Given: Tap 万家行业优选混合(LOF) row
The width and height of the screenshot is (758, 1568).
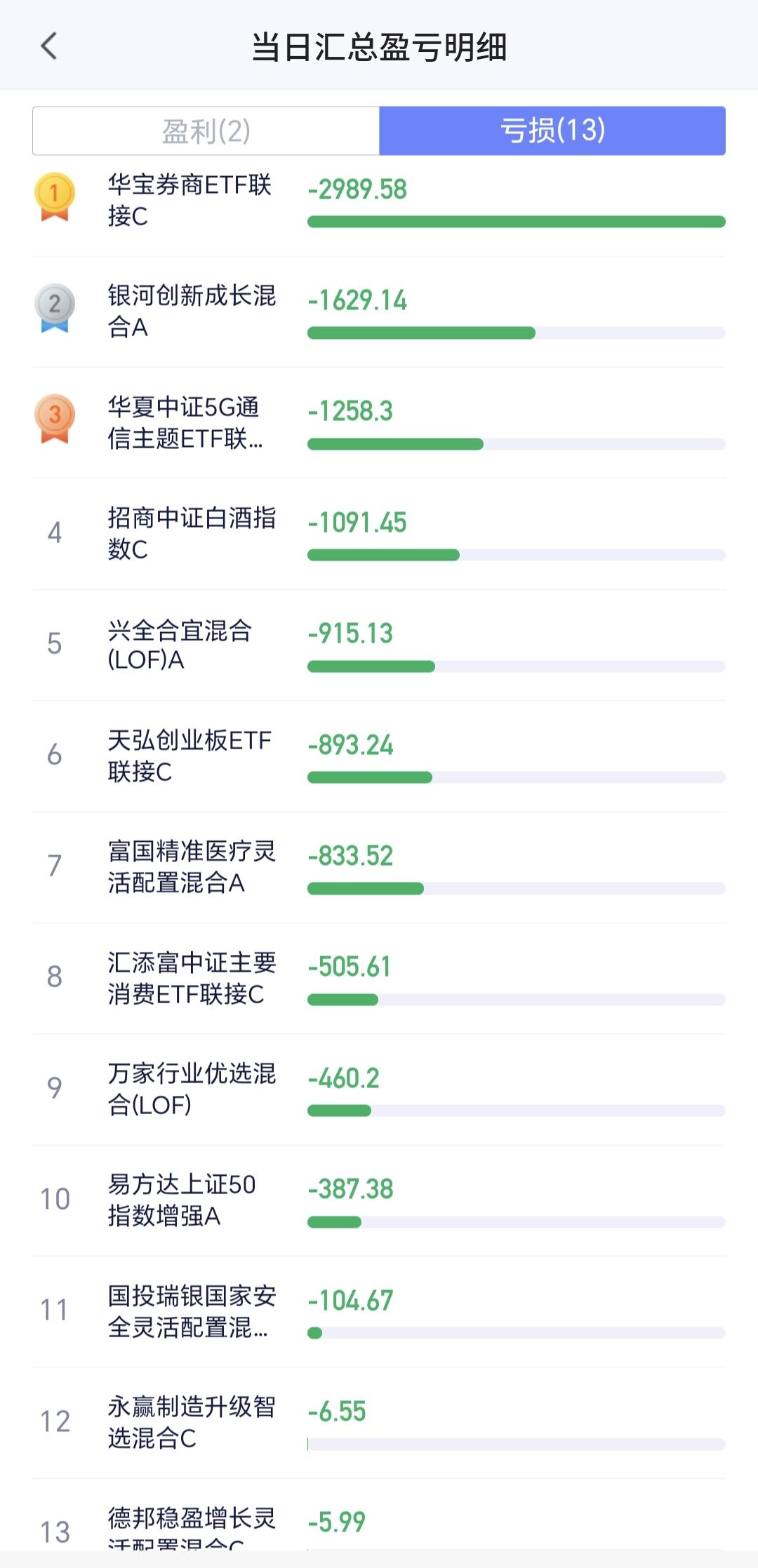Looking at the screenshot, I should click(191, 1089).
